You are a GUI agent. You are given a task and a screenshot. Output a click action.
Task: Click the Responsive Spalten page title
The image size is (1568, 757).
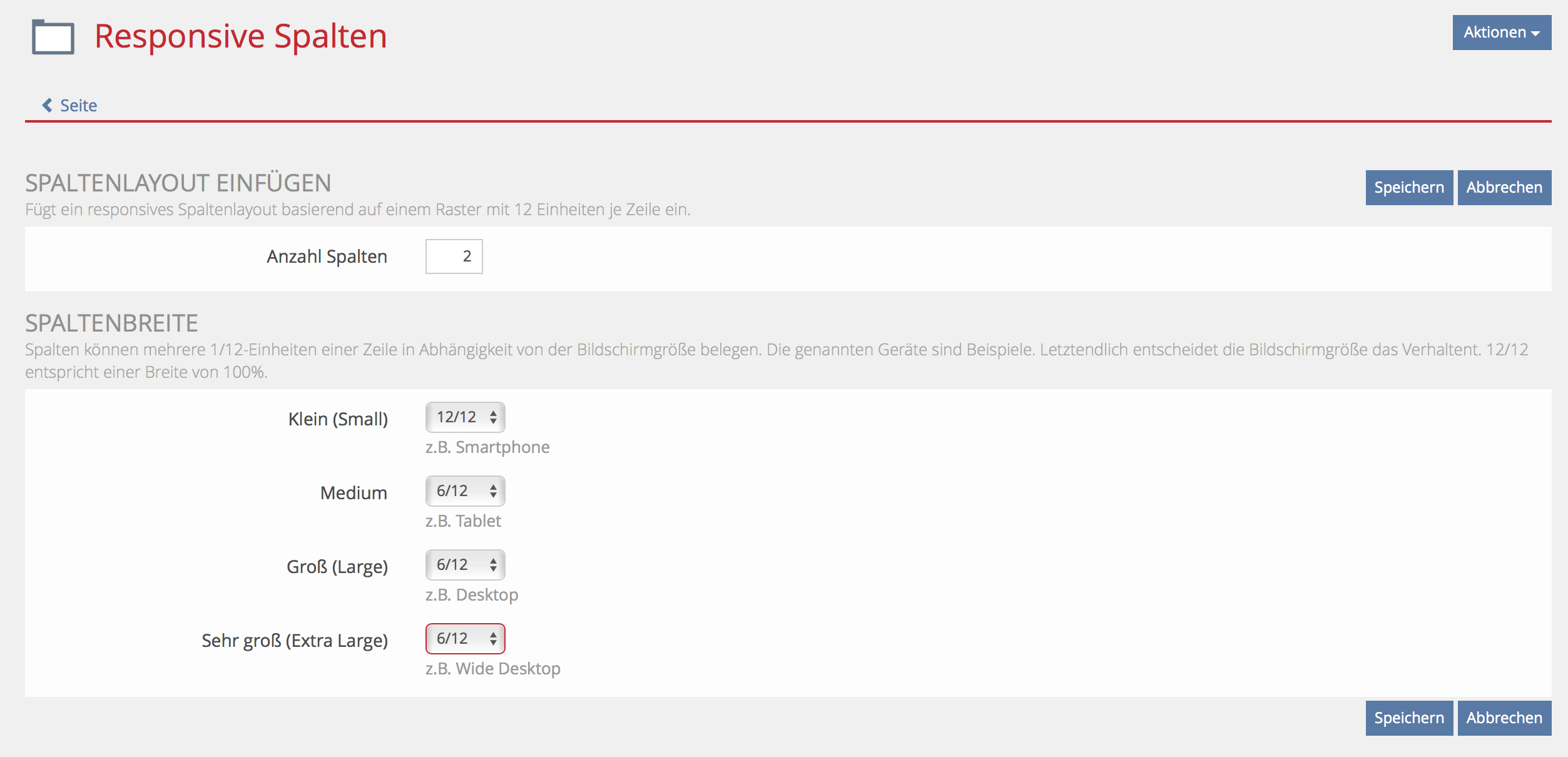[240, 36]
